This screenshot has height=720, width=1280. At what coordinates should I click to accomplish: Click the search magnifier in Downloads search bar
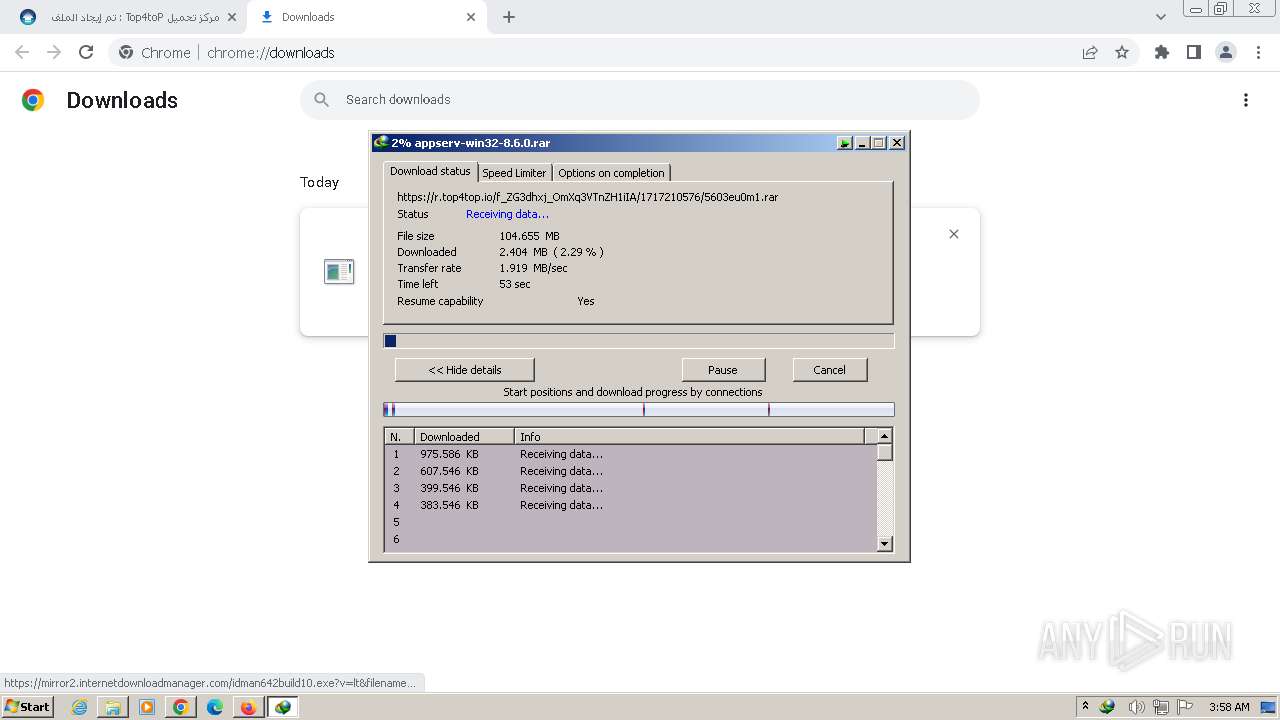(322, 100)
